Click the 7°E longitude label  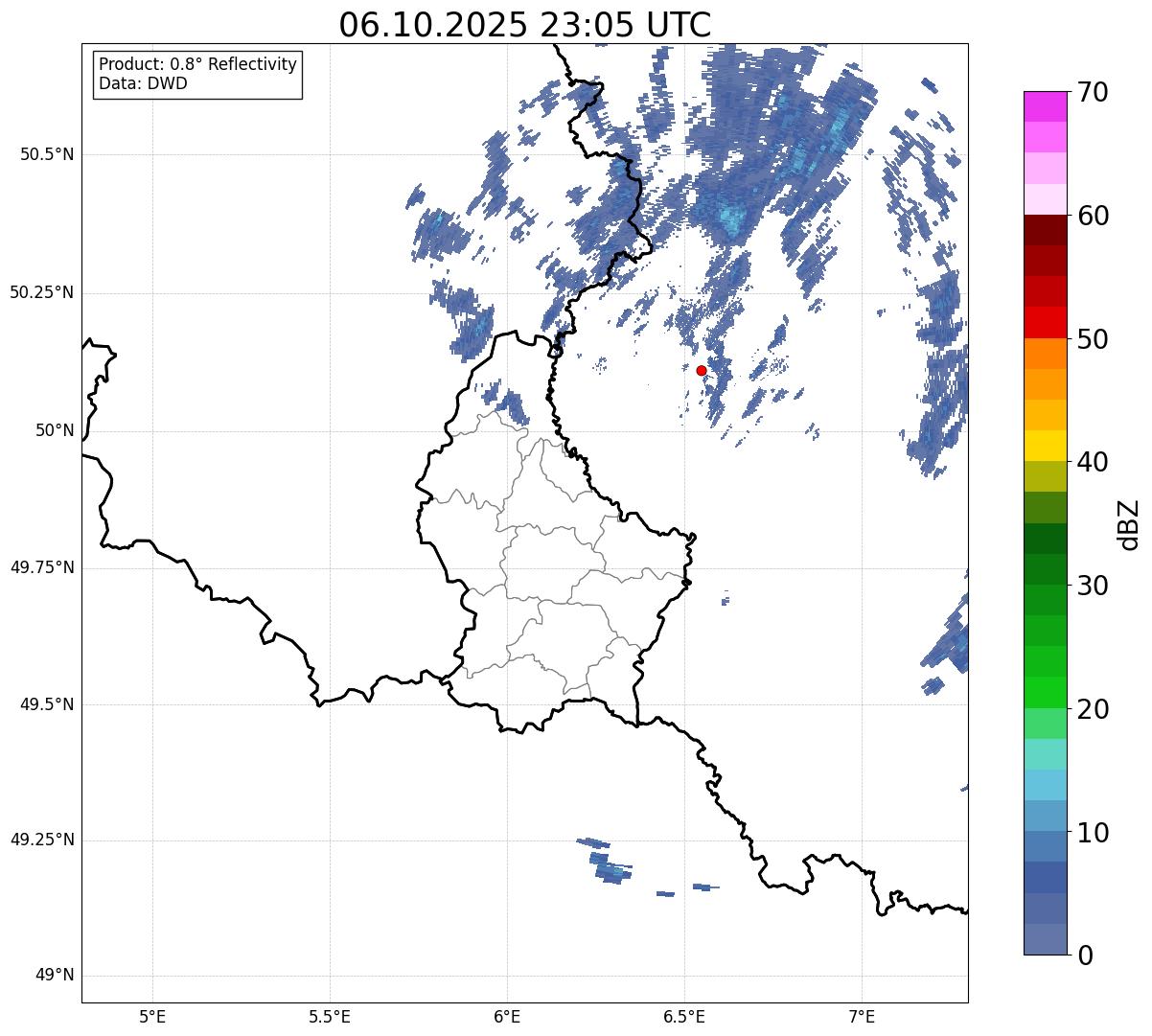click(862, 1016)
